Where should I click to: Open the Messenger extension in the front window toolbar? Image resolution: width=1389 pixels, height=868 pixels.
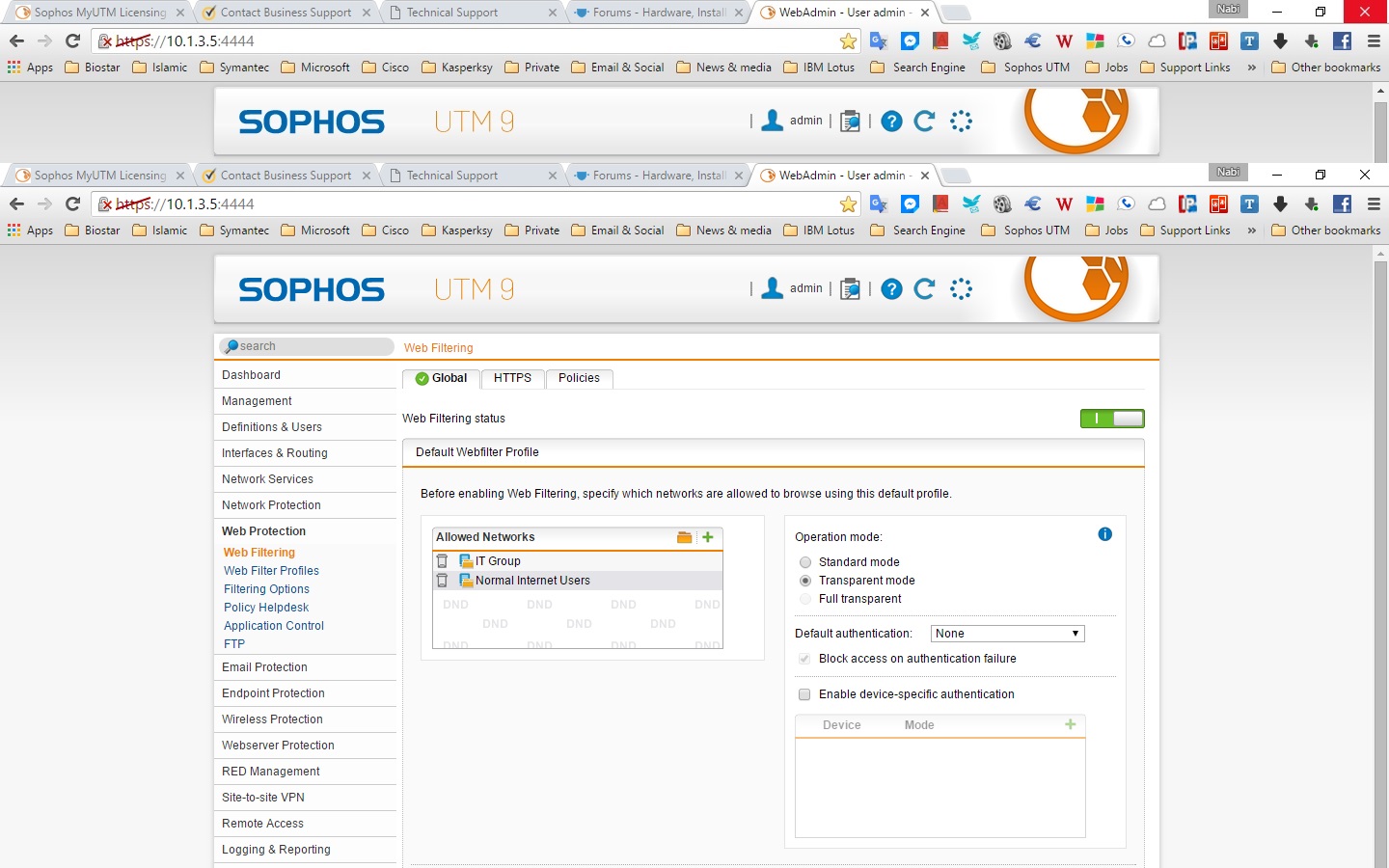[x=910, y=203]
